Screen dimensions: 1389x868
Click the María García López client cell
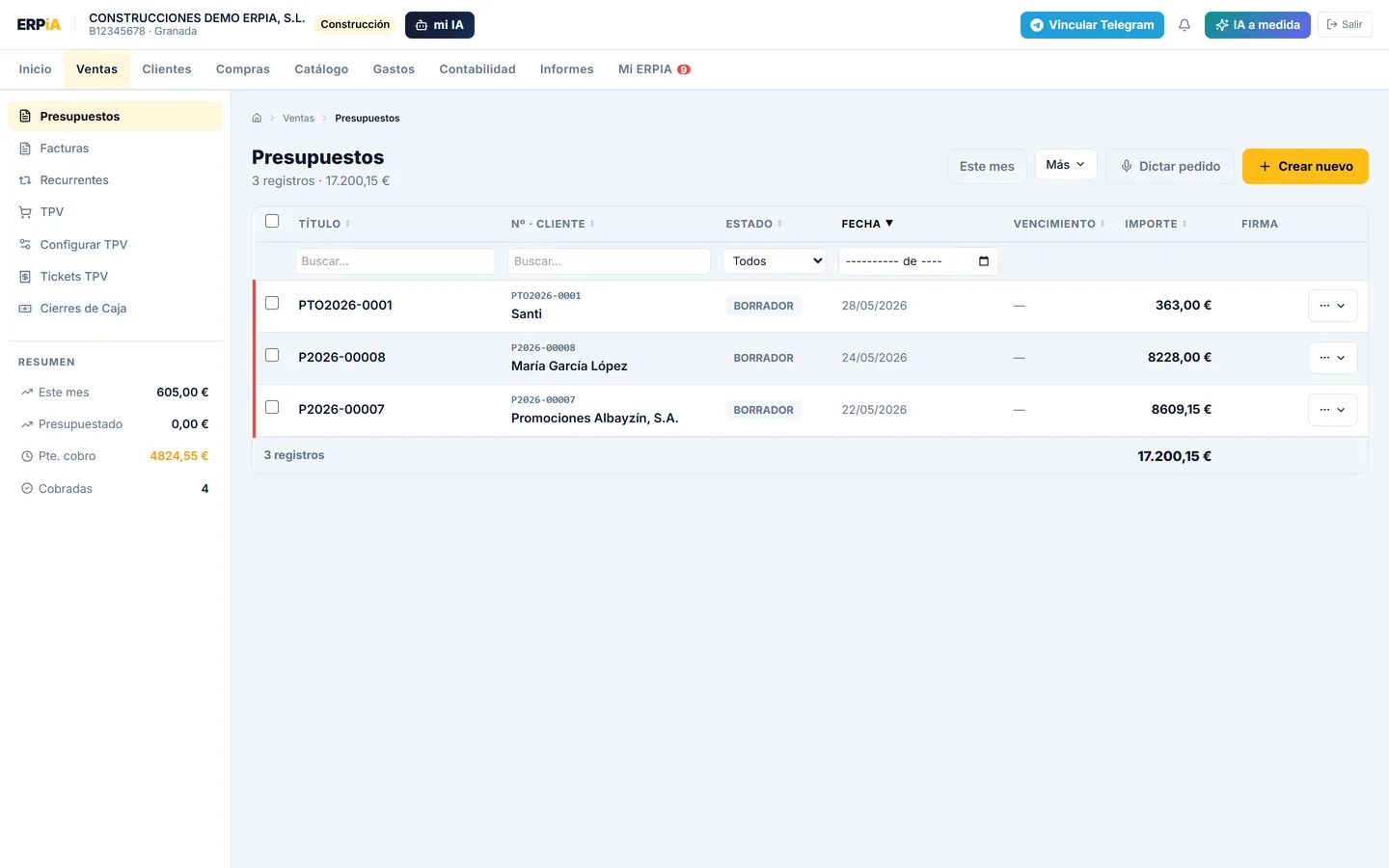tap(569, 366)
